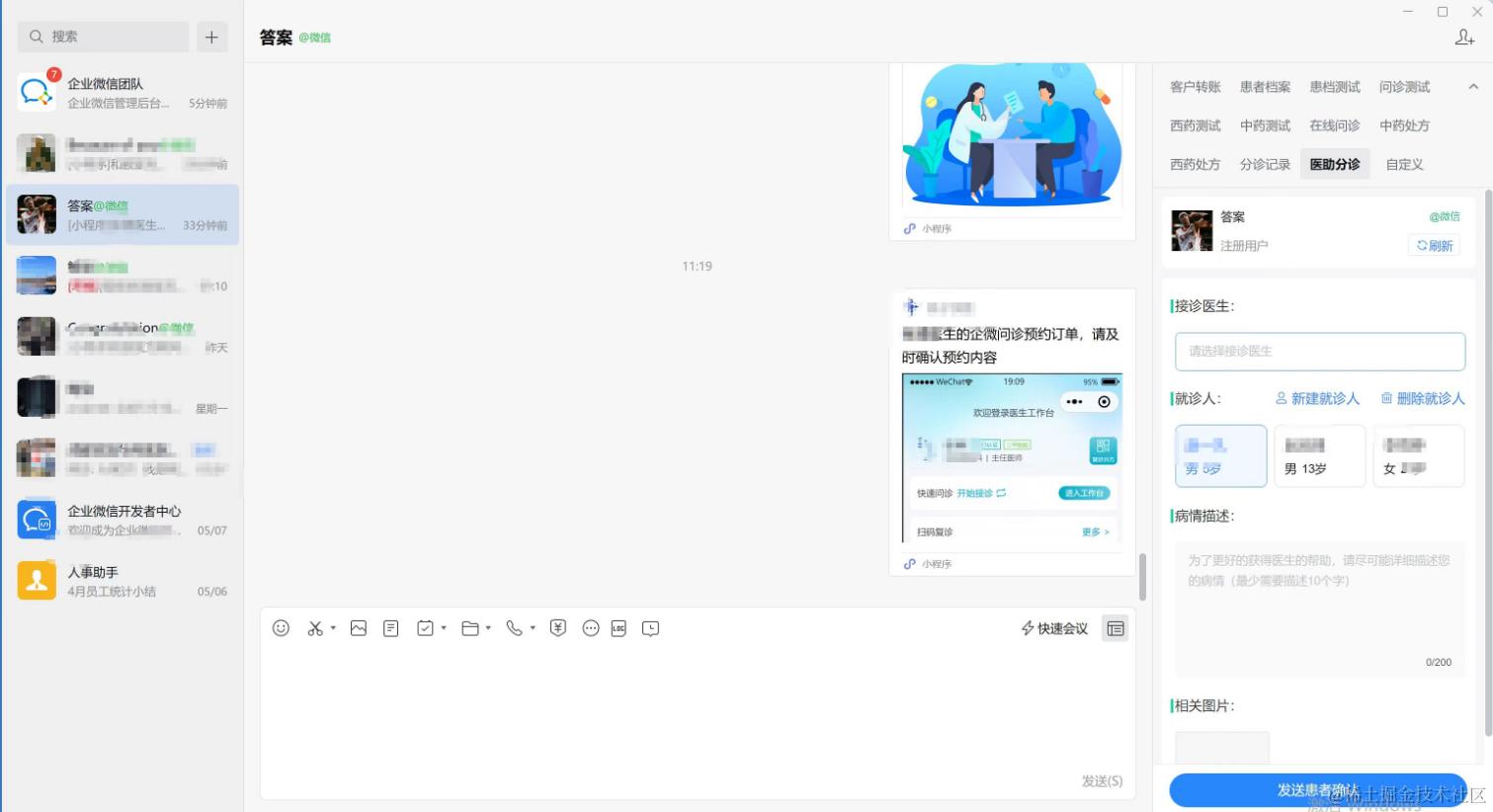Expand the dropdown arrow beside the phone icon

[x=533, y=628]
